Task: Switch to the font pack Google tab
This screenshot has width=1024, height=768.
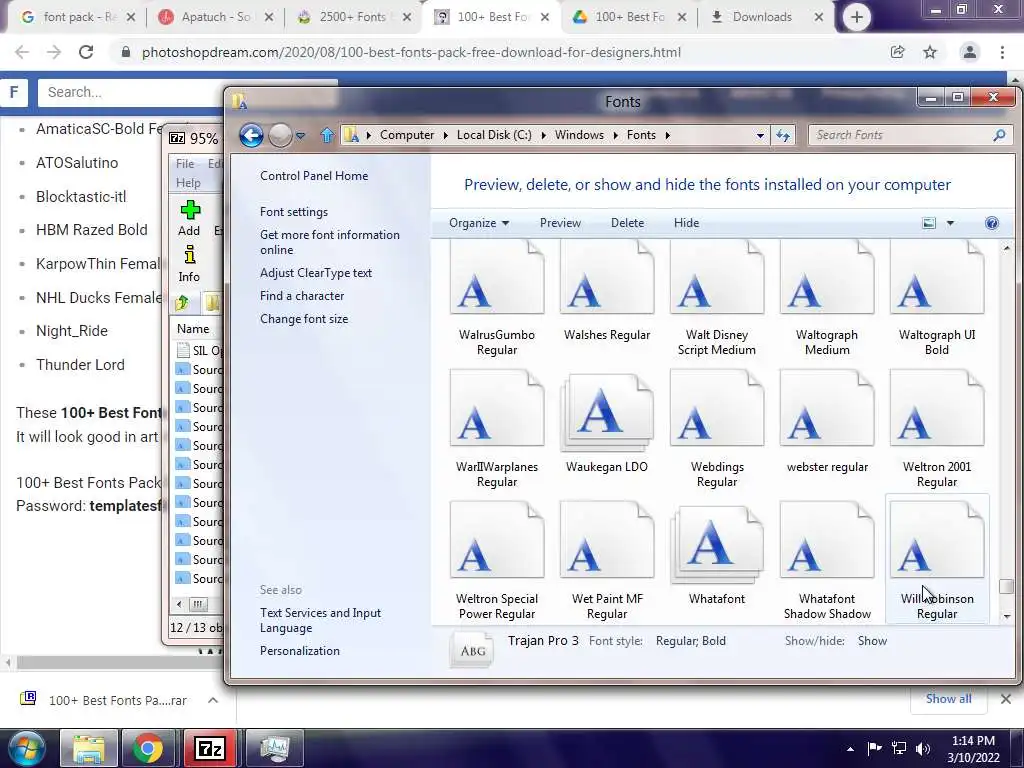Action: pos(78,17)
